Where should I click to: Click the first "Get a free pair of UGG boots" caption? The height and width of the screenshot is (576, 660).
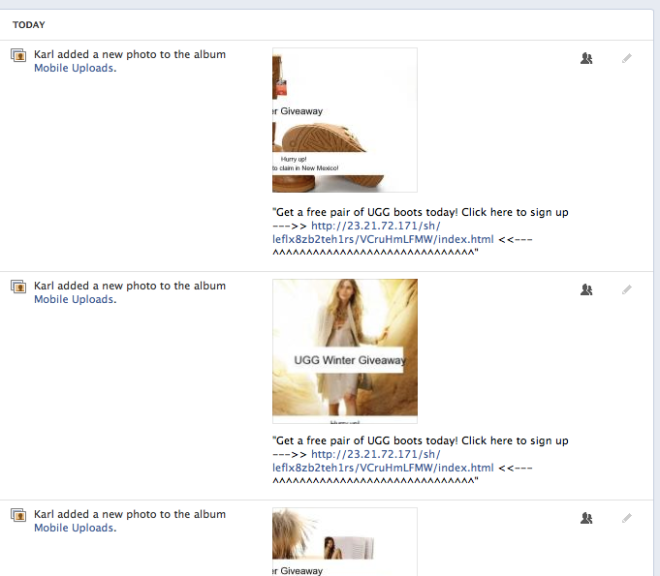(x=420, y=232)
